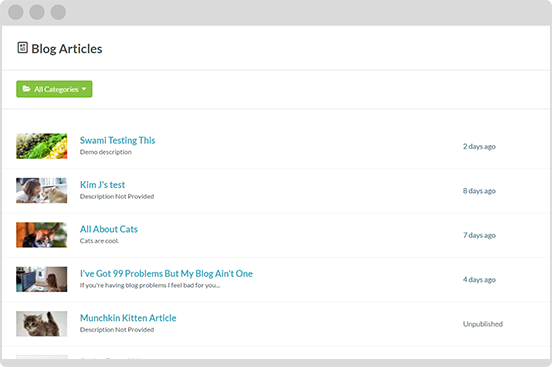The image size is (552, 368).
Task: Open the Swami Testing This article
Action: click(x=118, y=140)
